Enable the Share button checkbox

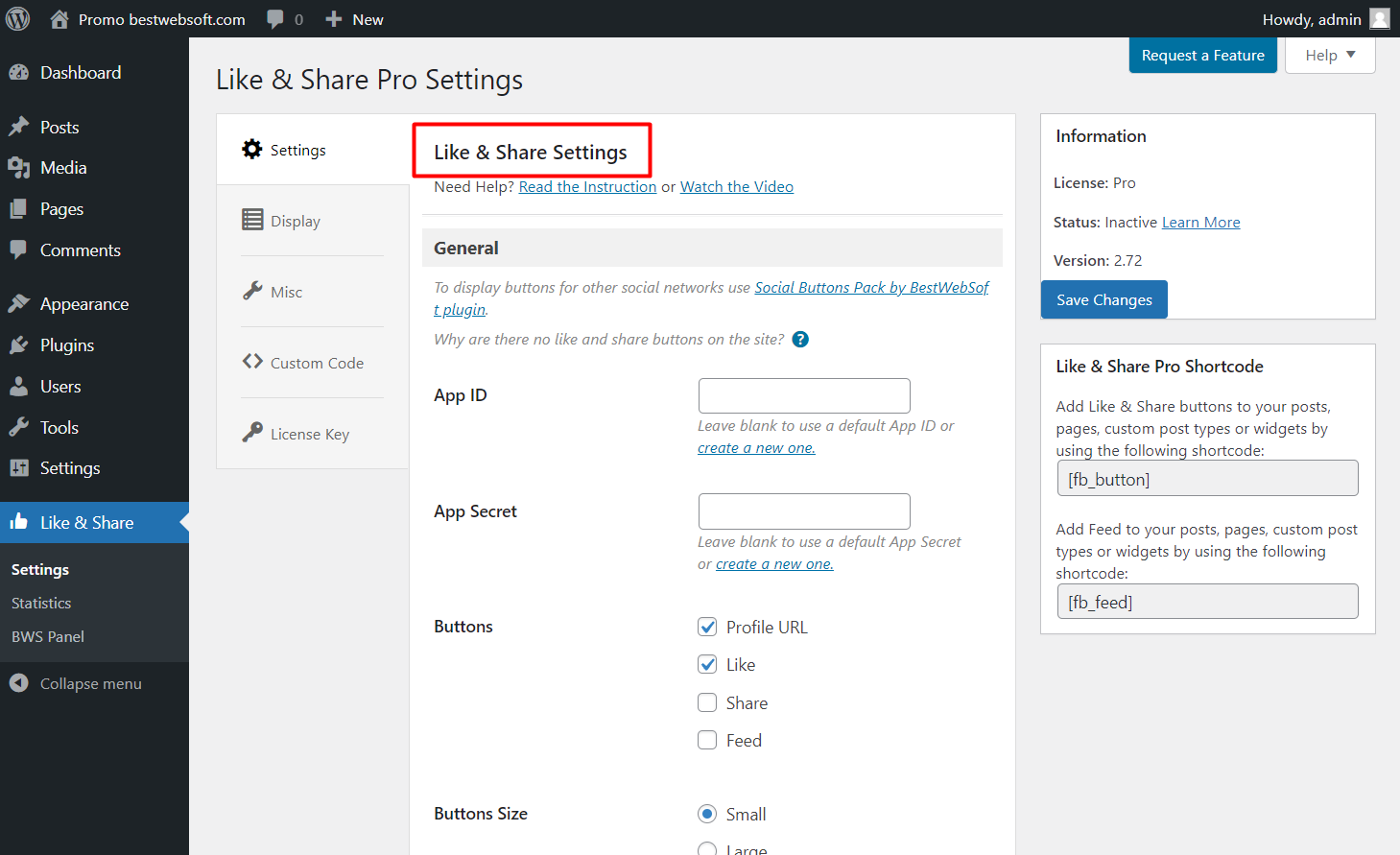pos(707,702)
